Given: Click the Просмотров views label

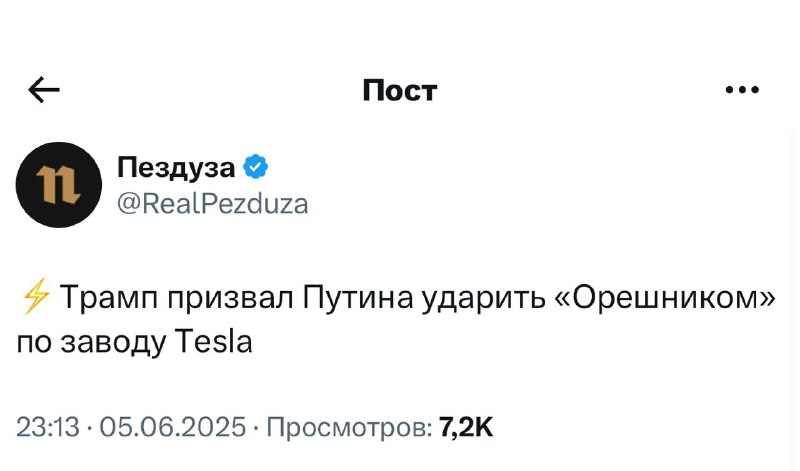Looking at the screenshot, I should 350,428.
